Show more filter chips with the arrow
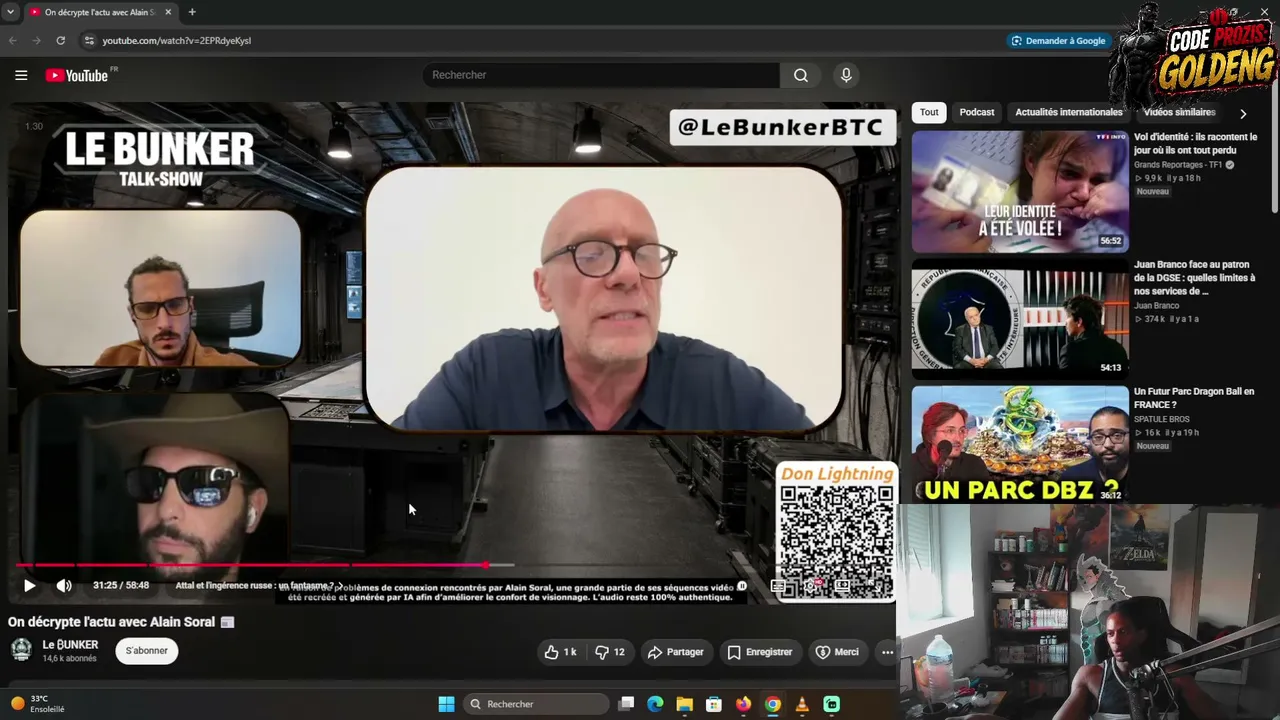Screen dimensions: 1280x720 click(1243, 113)
